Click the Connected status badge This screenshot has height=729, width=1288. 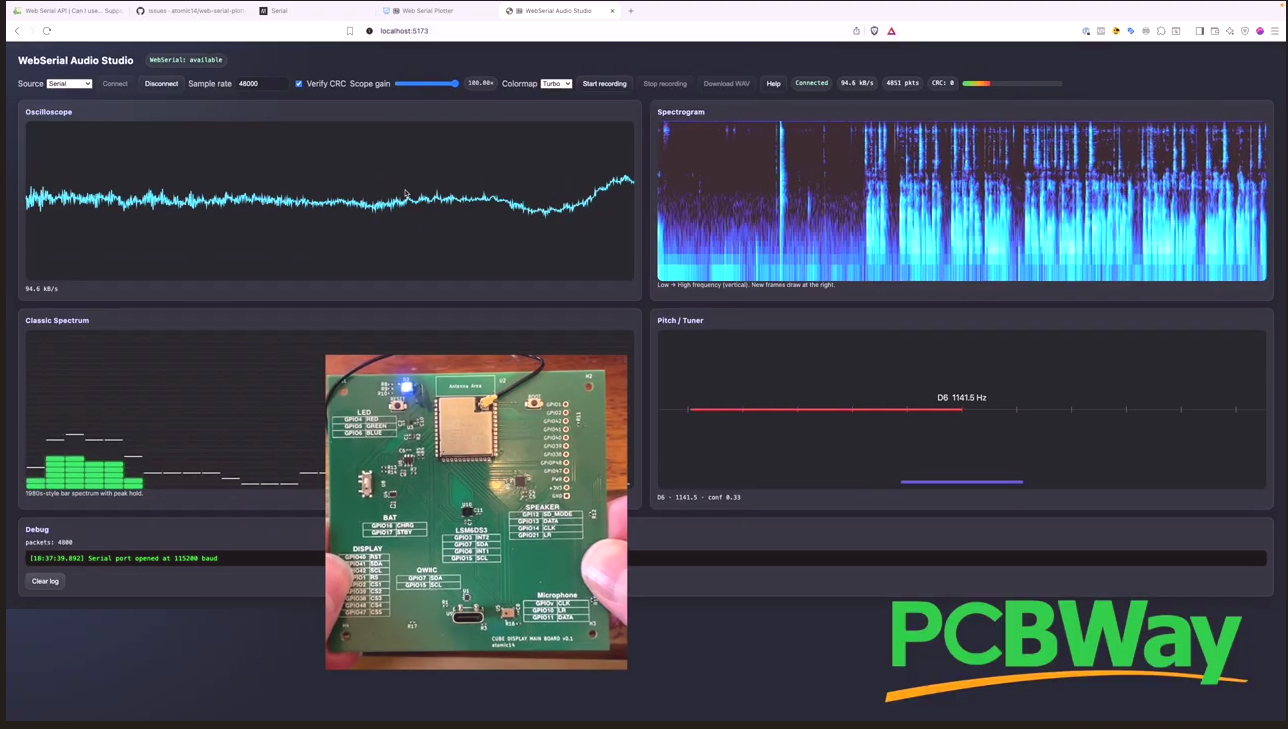point(811,83)
